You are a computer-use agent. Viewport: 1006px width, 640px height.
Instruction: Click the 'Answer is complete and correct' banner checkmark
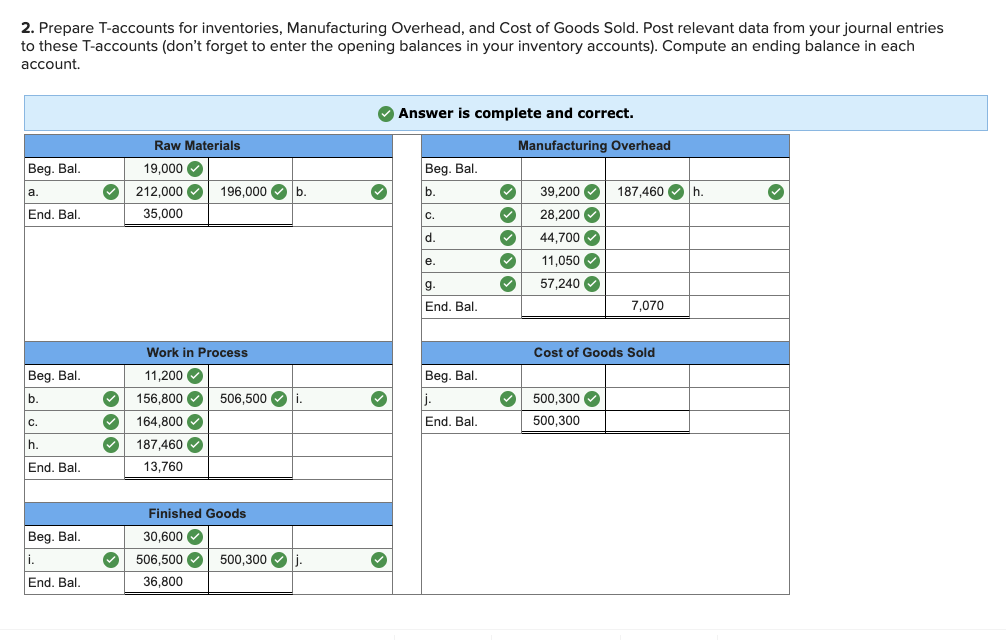pyautogui.click(x=386, y=113)
